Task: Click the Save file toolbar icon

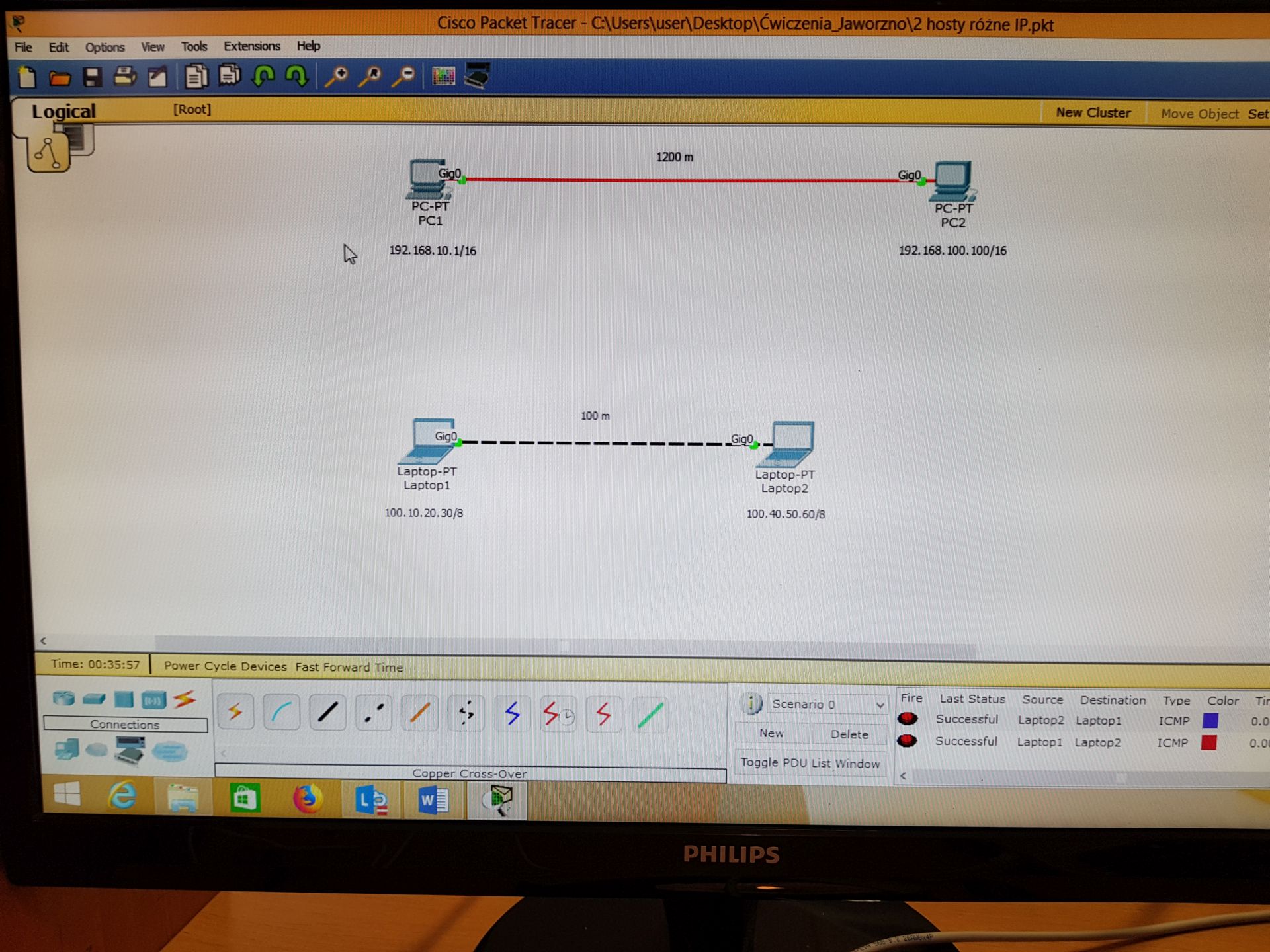Action: click(x=93, y=77)
